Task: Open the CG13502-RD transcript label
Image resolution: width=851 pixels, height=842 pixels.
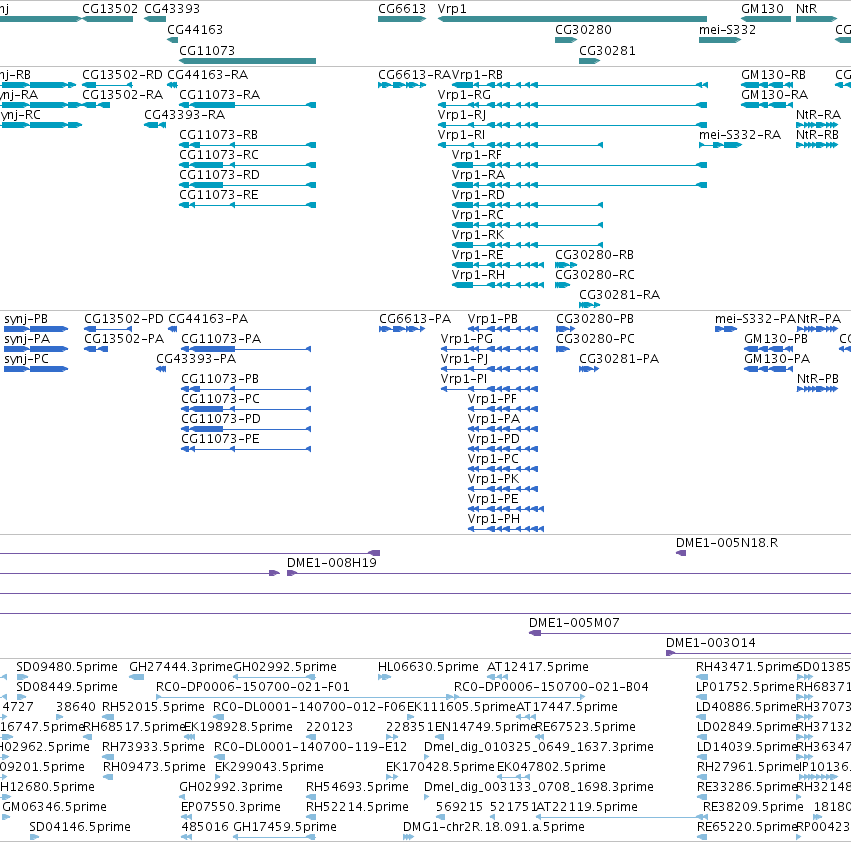Action: tap(122, 74)
